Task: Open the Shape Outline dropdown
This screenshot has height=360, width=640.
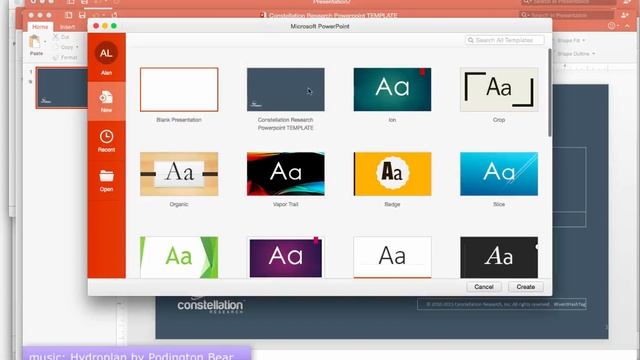Action: point(576,53)
